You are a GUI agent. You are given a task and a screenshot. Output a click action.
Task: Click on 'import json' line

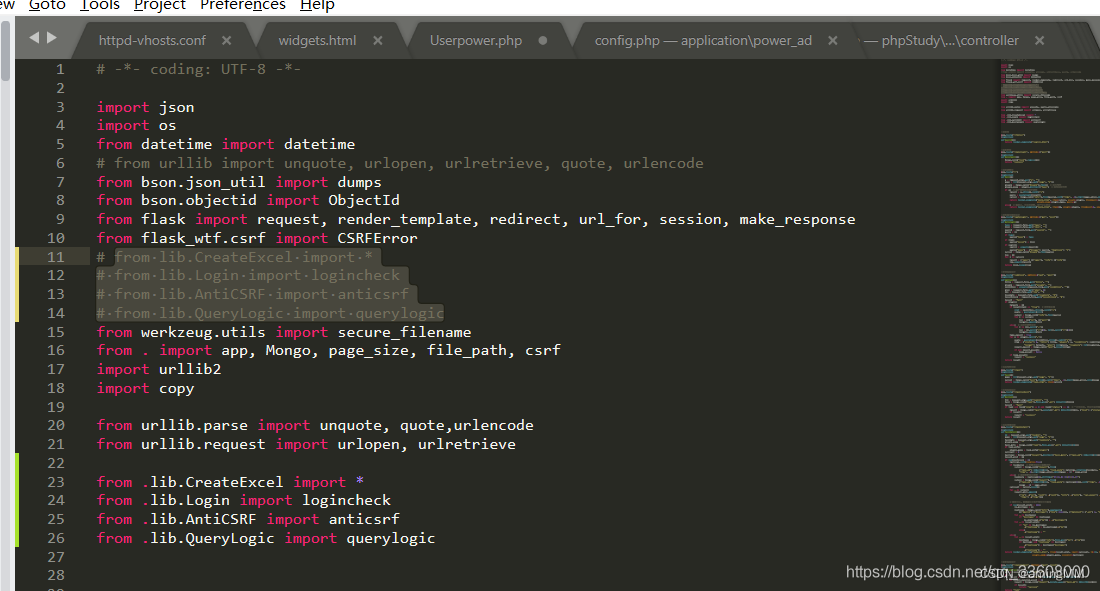point(145,107)
